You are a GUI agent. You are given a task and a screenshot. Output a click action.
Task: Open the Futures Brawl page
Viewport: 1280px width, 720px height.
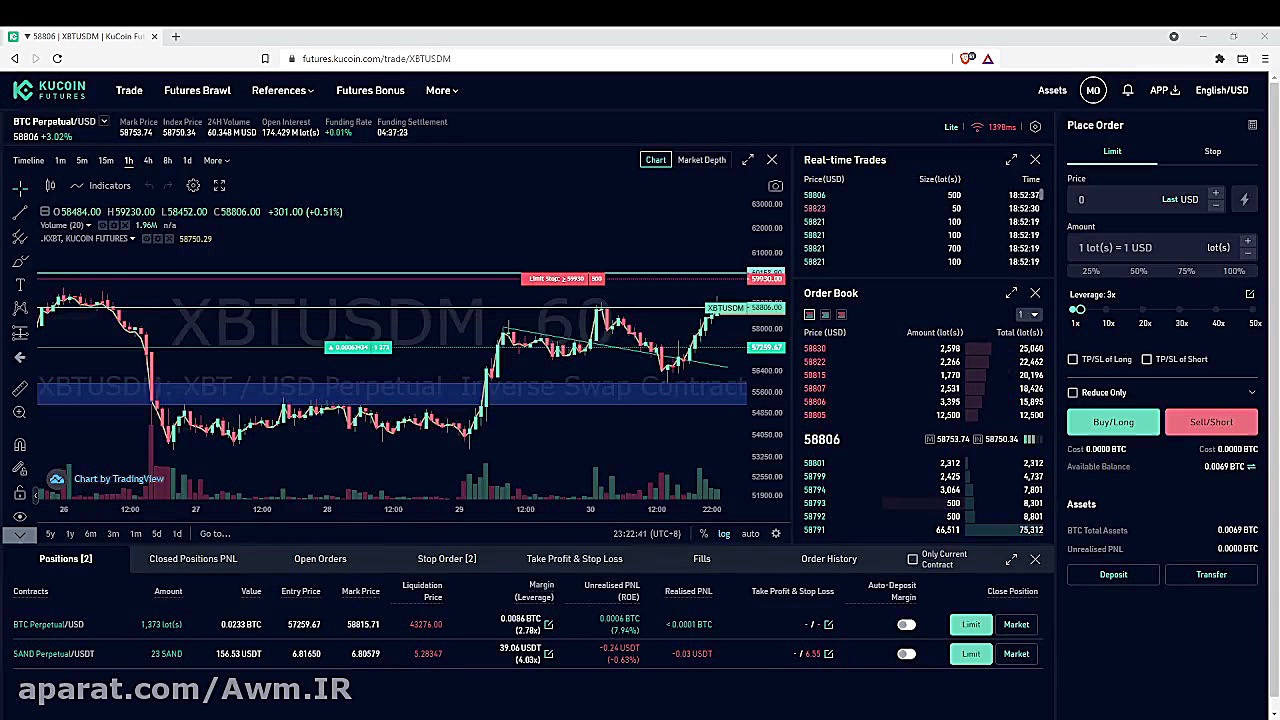tap(197, 90)
